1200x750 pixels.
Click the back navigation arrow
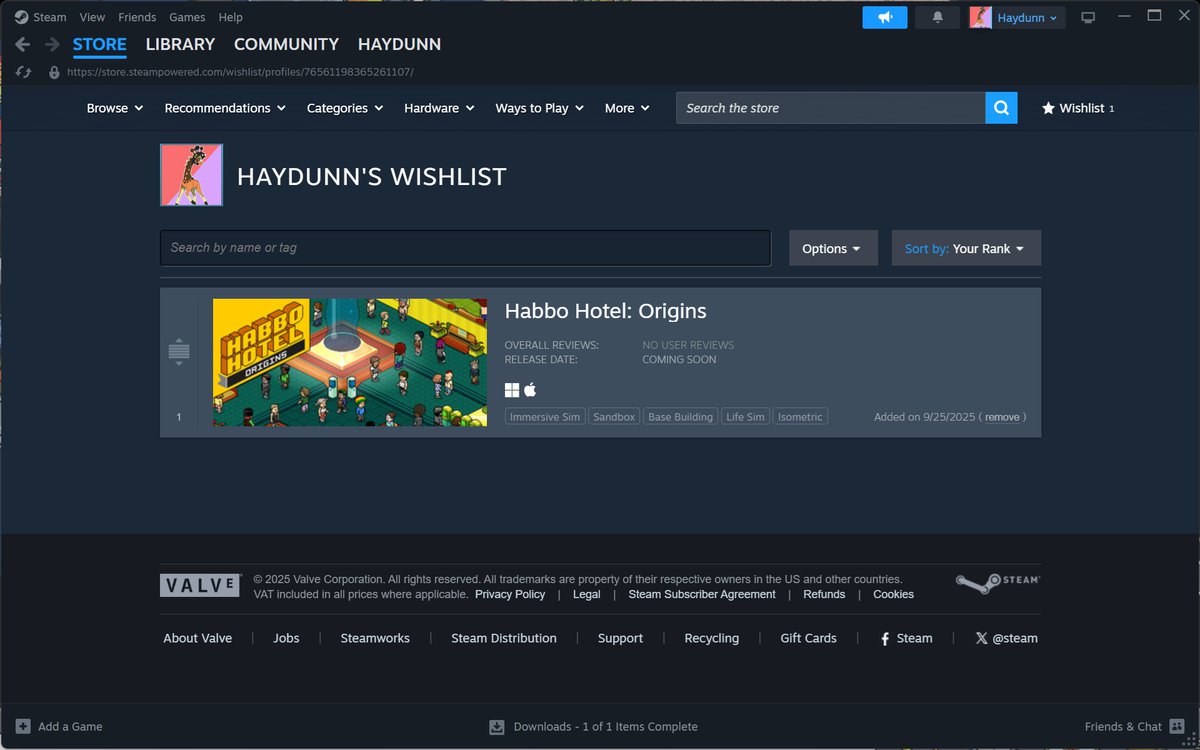click(22, 44)
